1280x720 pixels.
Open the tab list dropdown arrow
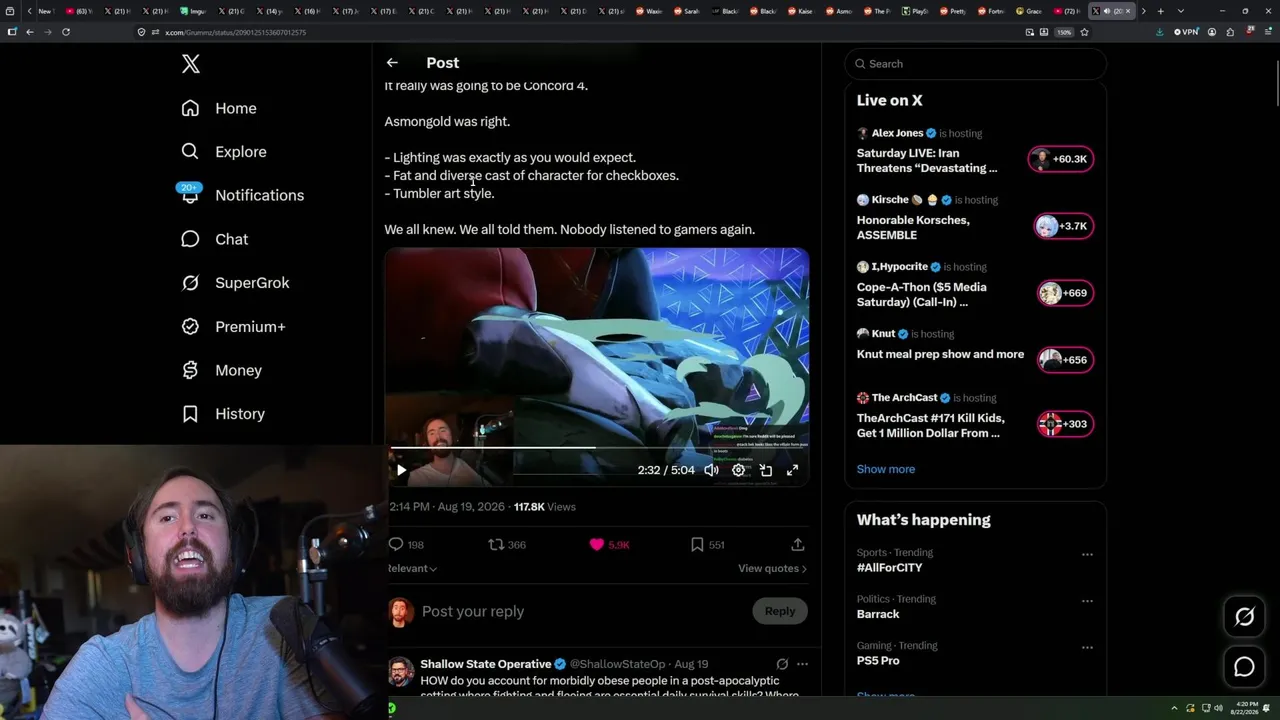[x=1180, y=11]
